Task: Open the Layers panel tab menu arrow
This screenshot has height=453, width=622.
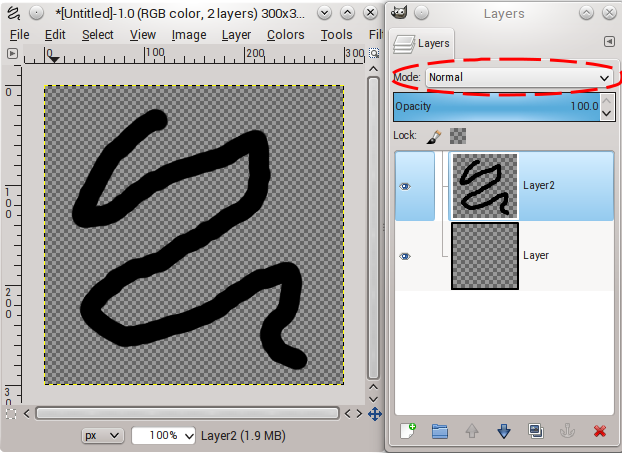Action: pyautogui.click(x=609, y=41)
